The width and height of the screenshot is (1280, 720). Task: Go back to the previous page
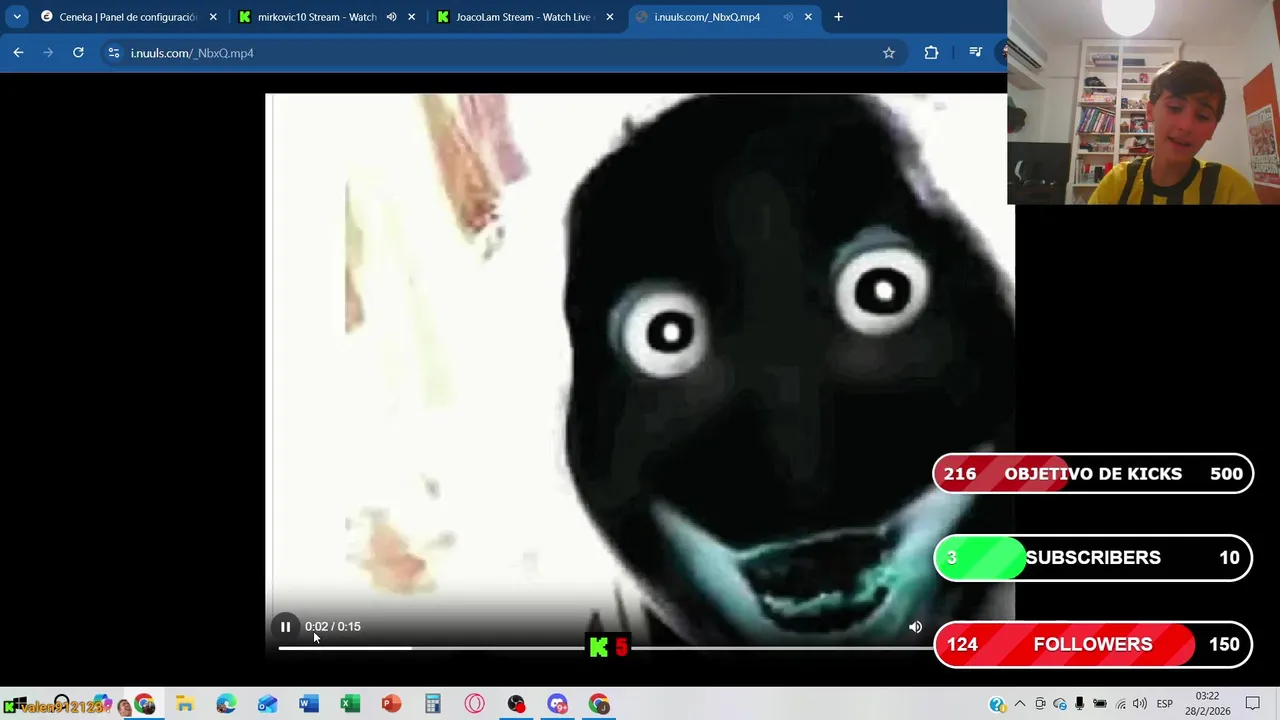coord(18,53)
